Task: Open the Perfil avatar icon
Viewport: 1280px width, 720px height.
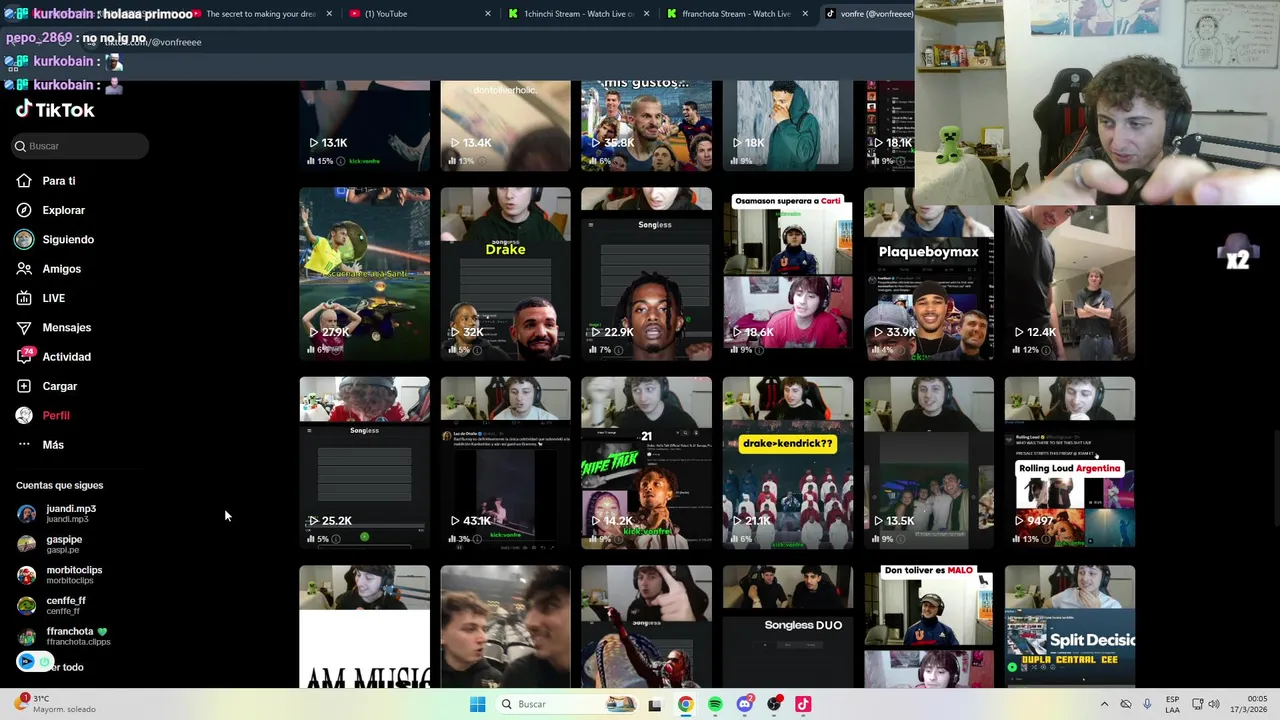Action: point(24,415)
